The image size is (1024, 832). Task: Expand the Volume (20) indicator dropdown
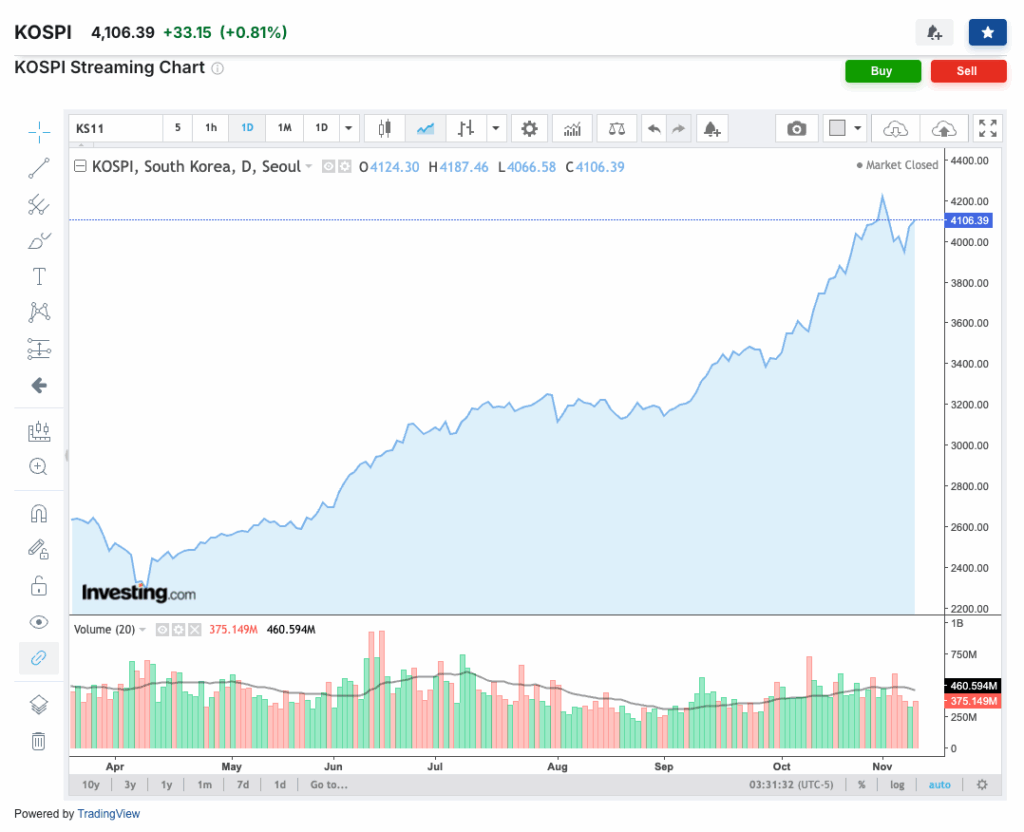143,629
